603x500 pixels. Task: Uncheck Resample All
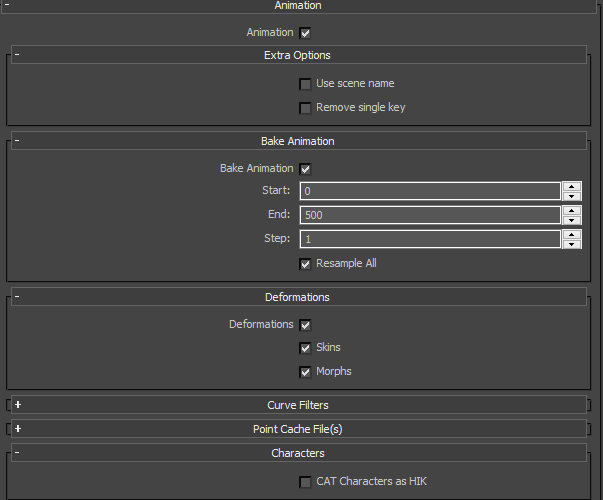[x=305, y=264]
